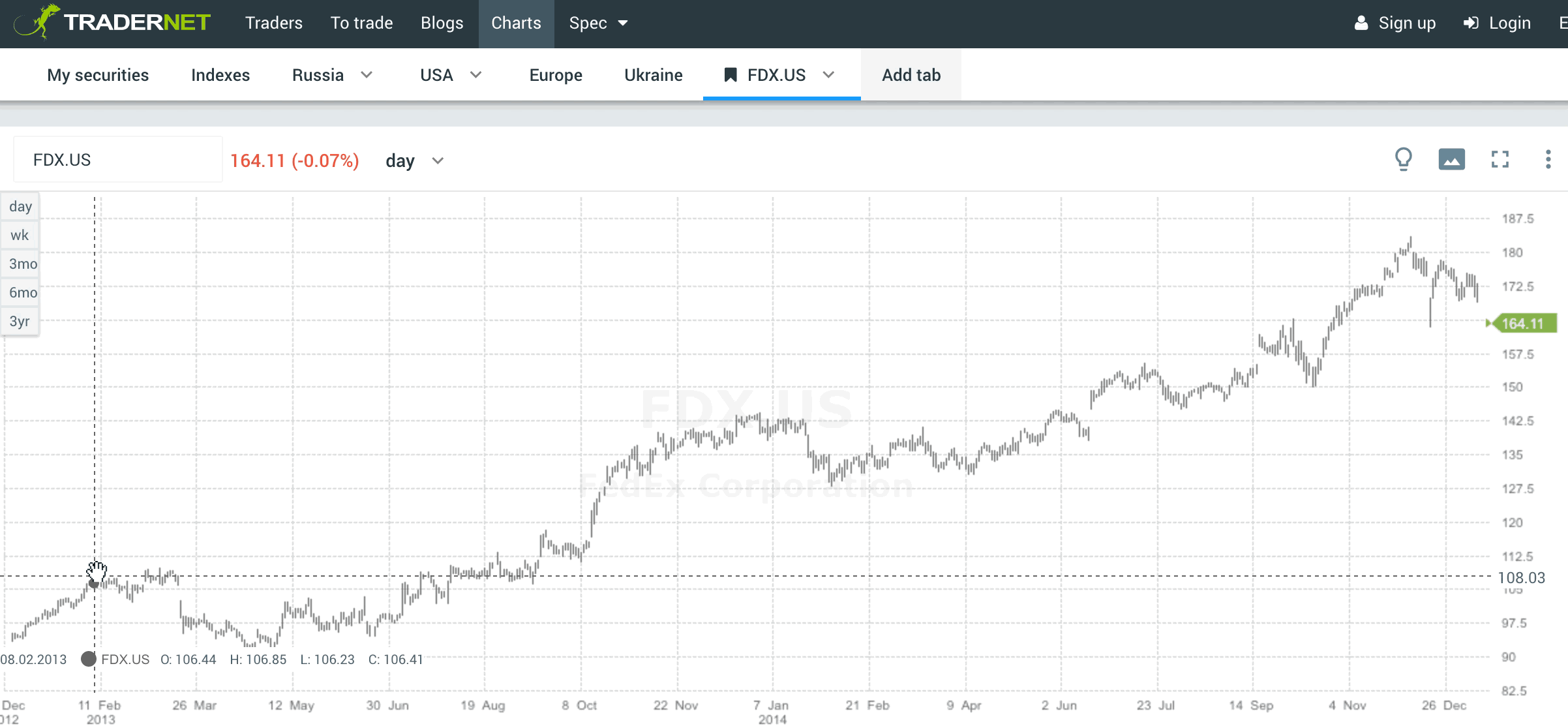
Task: Click the Sign up user icon
Action: [x=1361, y=23]
